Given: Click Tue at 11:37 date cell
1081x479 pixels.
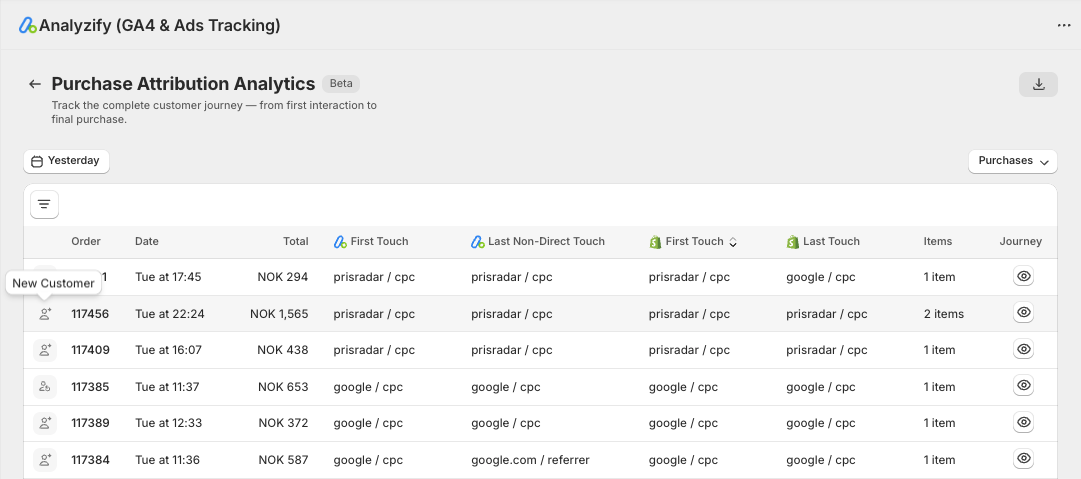Looking at the screenshot, I should click(x=167, y=387).
